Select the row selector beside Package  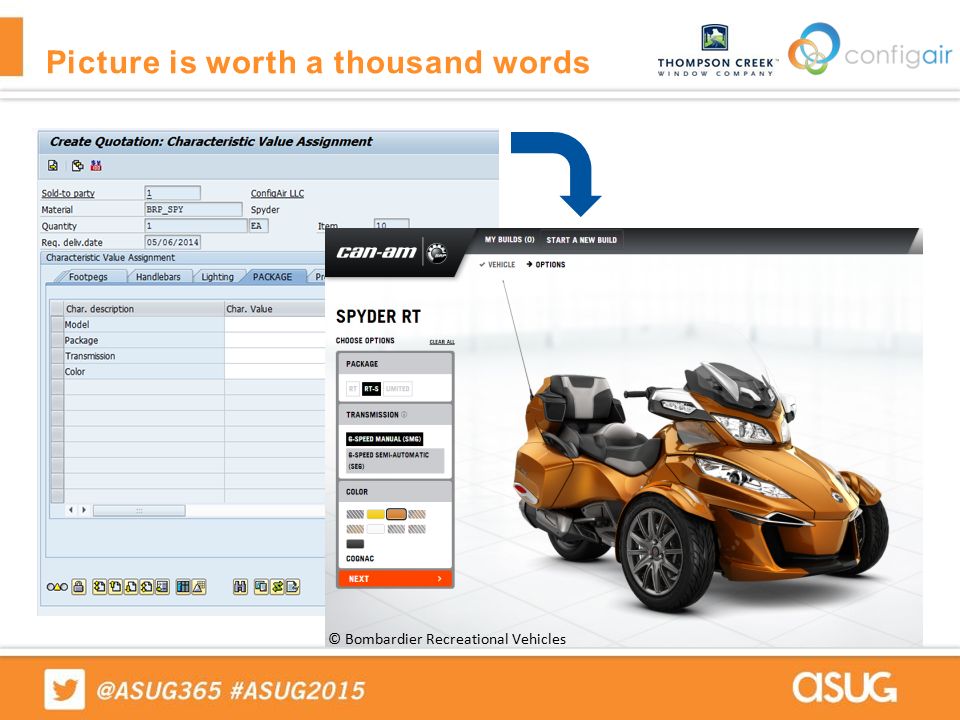pos(57,340)
